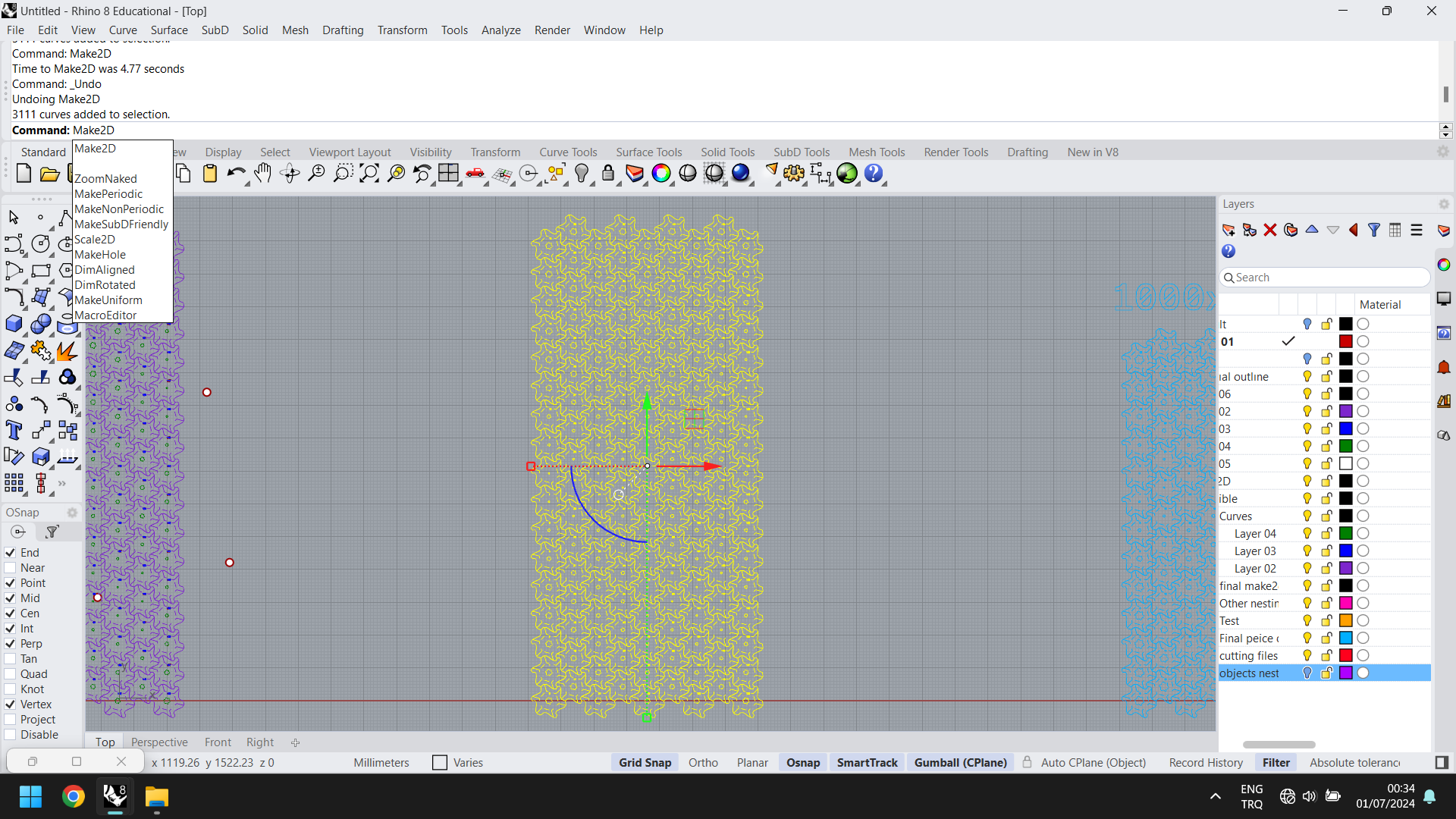Click the New Layer icon
Image resolution: width=1456 pixels, height=819 pixels.
(x=1228, y=230)
